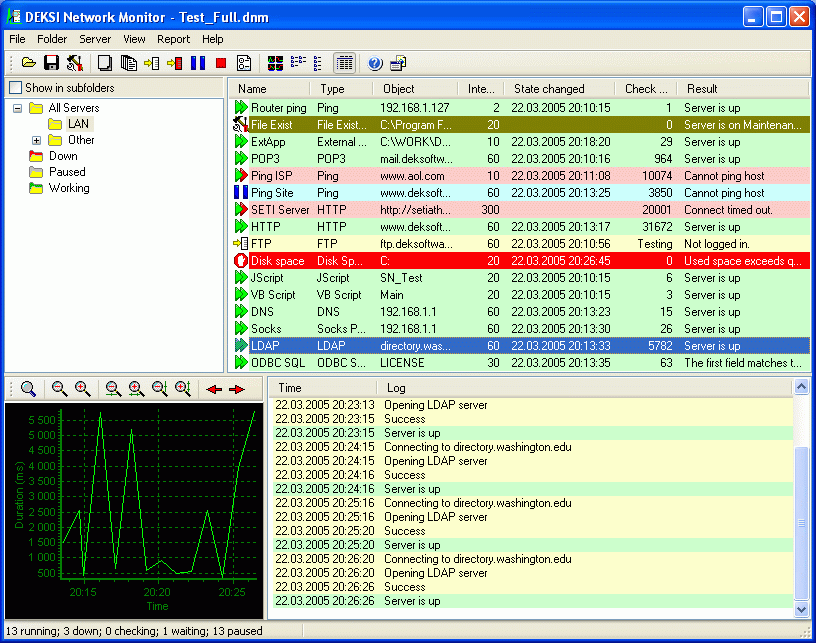816x643 pixels.
Task: Expand the Other folder node
Action: pyautogui.click(x=36, y=140)
